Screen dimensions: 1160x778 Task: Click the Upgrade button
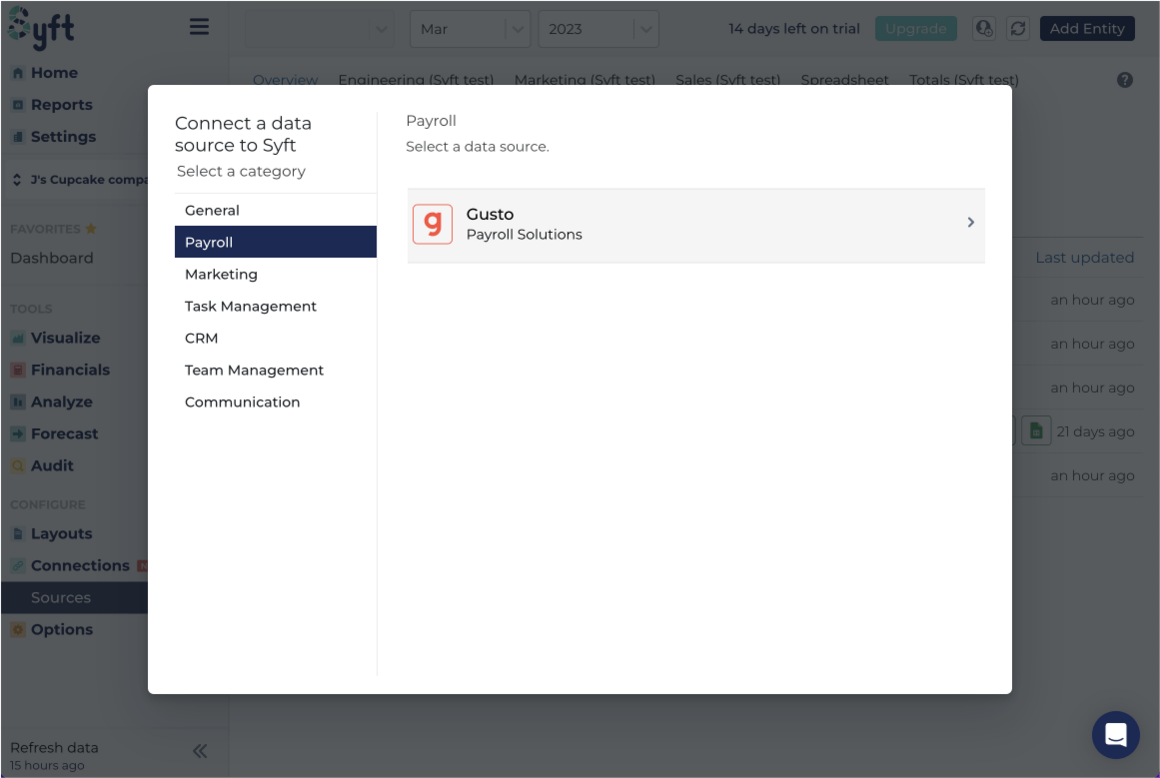[x=915, y=29]
